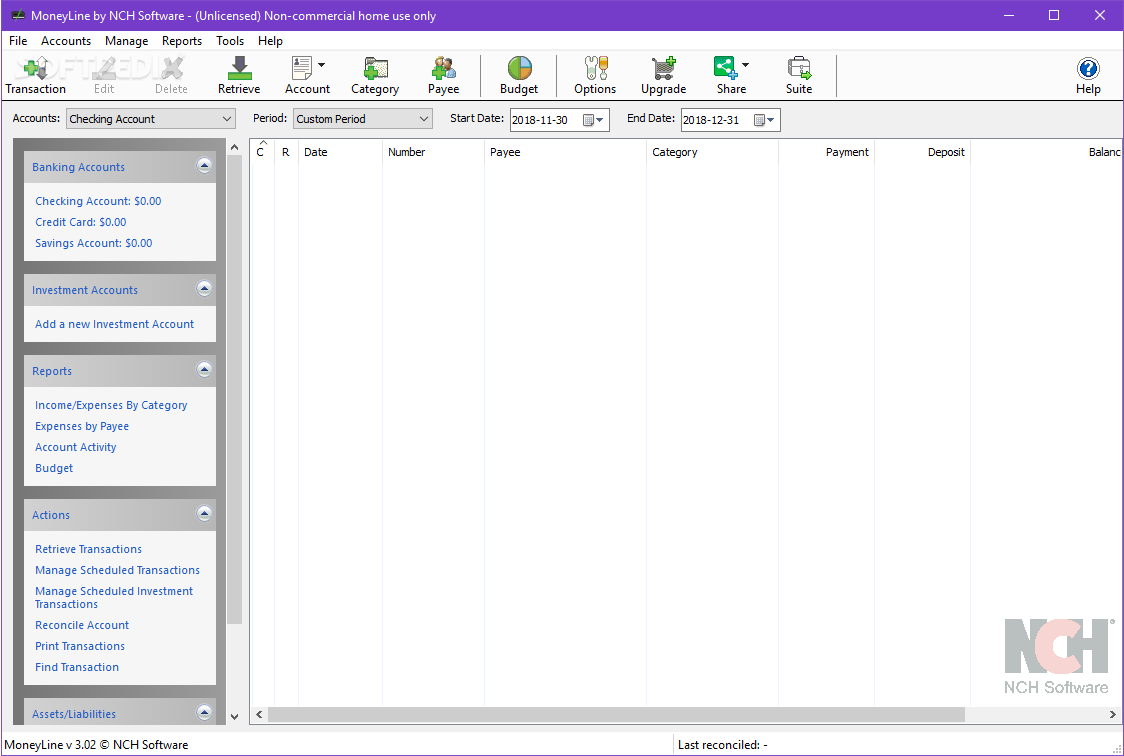Click the Payee toolbar icon

[x=444, y=69]
